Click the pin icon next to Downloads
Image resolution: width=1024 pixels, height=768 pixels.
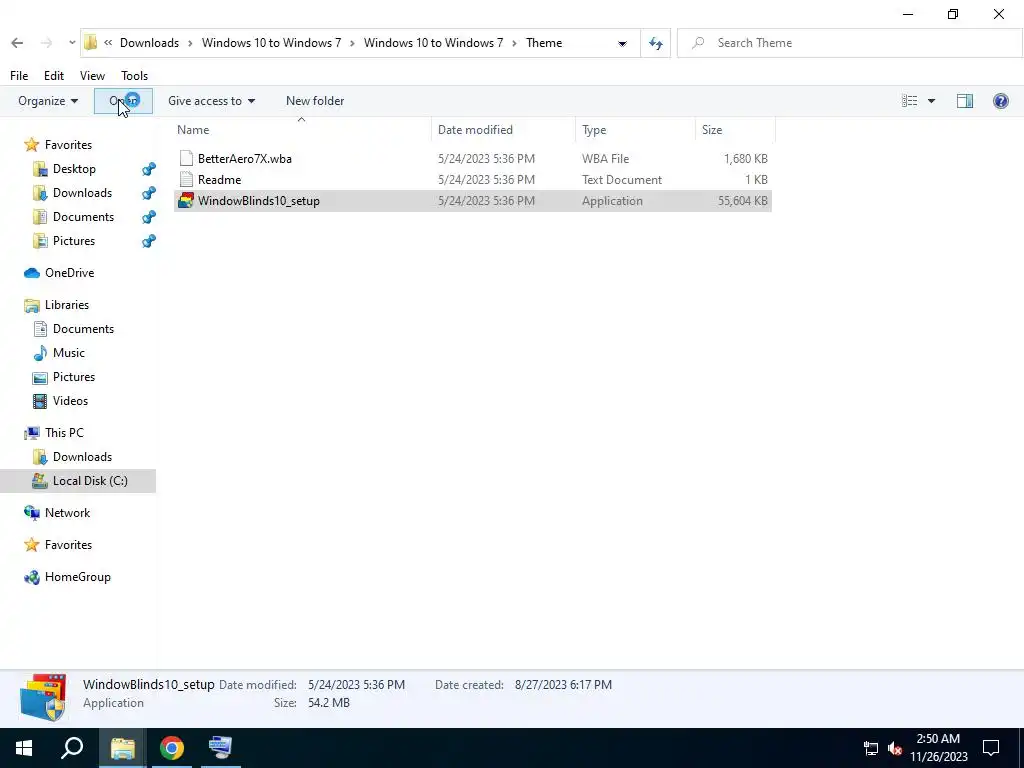point(149,193)
